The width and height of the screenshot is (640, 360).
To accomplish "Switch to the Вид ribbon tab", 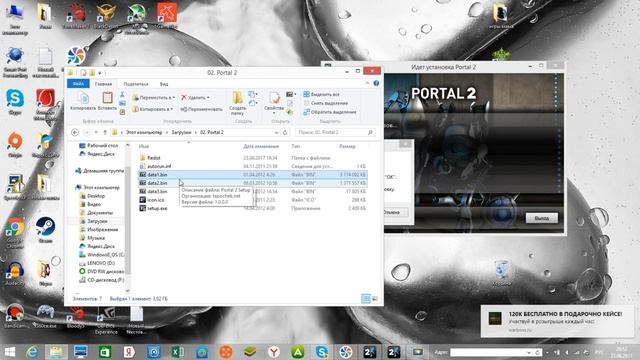I will pos(164,84).
